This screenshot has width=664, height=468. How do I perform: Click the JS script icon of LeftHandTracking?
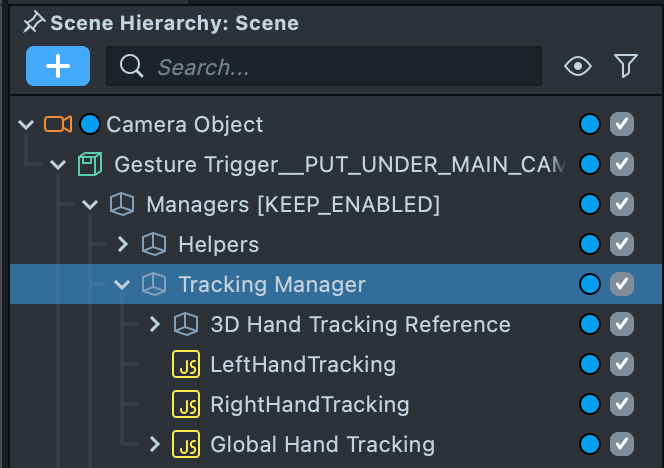click(185, 365)
